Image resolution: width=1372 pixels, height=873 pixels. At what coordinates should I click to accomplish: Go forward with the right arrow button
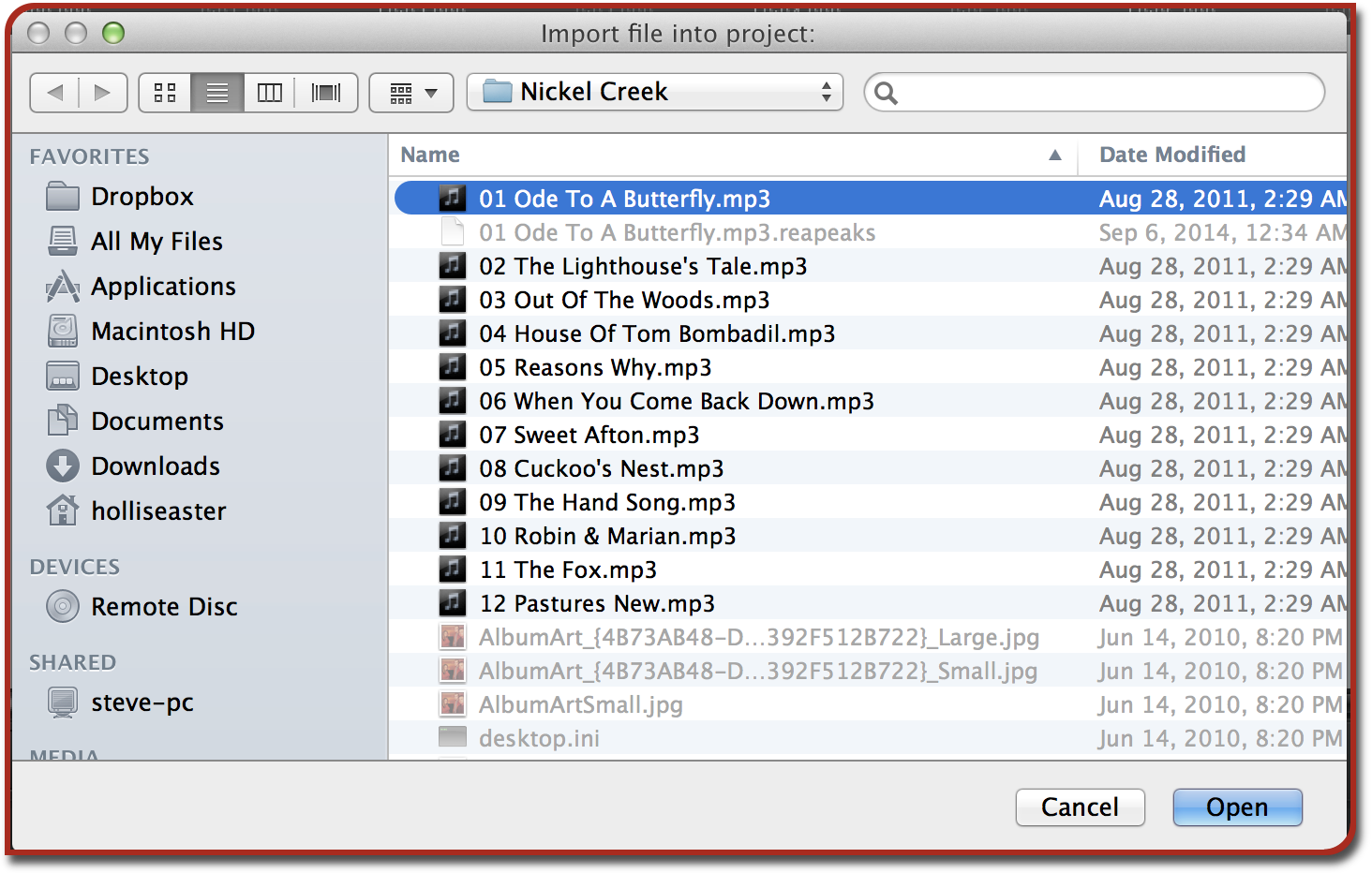point(103,93)
